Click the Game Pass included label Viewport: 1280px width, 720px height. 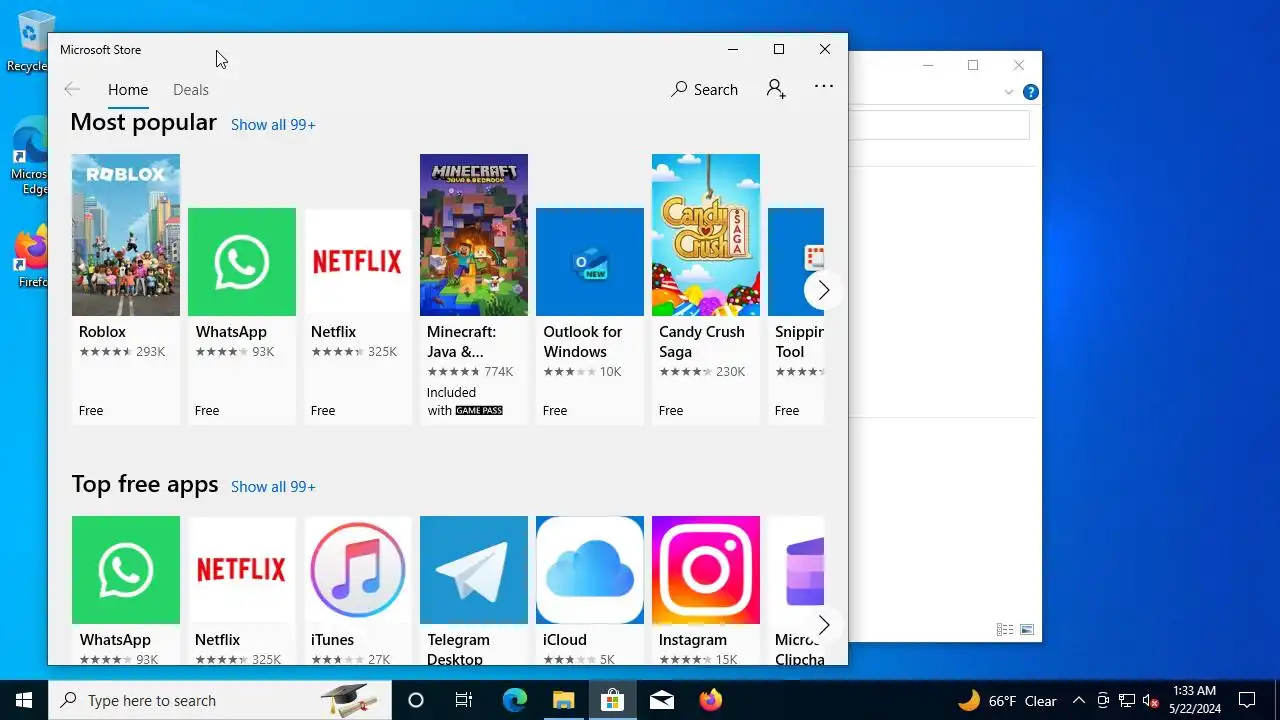pos(465,402)
